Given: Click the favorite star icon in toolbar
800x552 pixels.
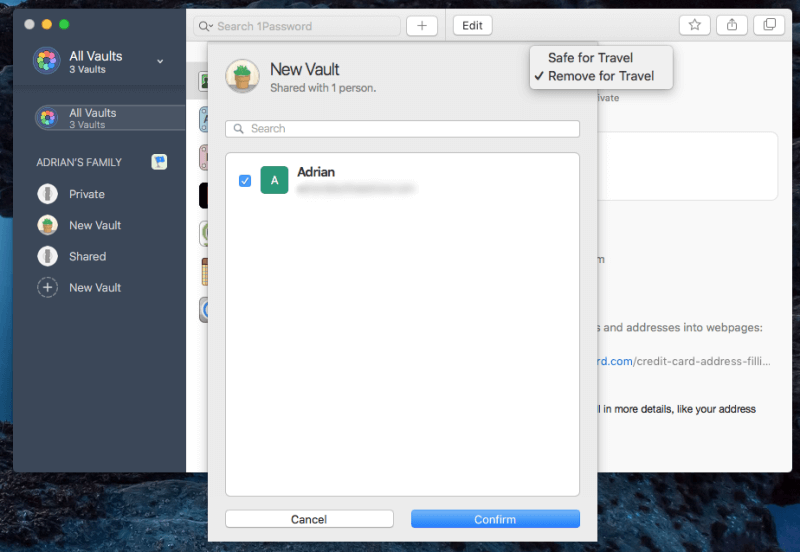Looking at the screenshot, I should (x=694, y=25).
